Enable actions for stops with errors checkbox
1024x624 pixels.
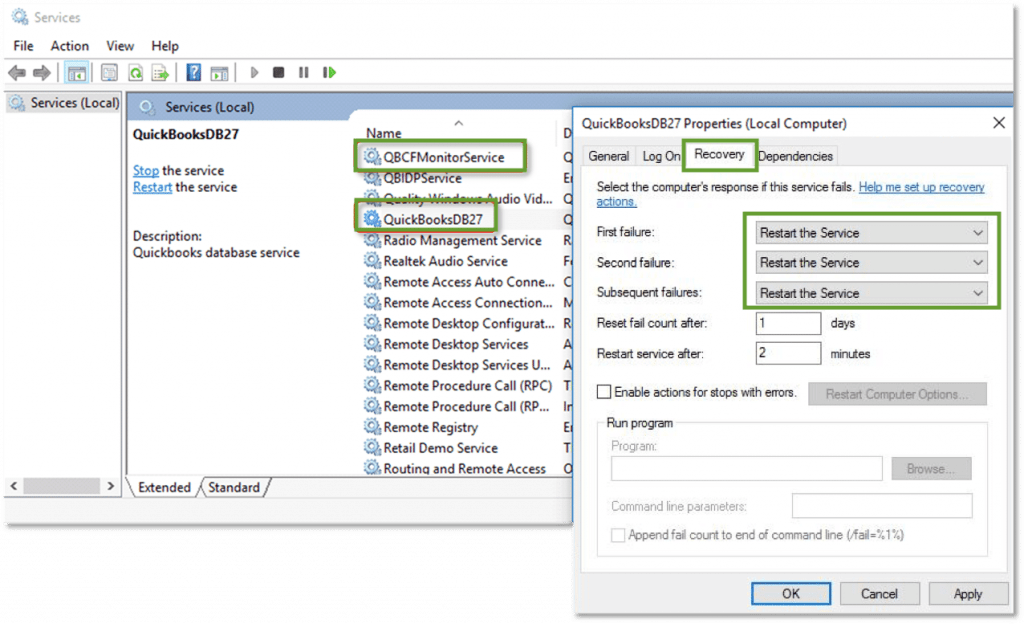pyautogui.click(x=604, y=392)
